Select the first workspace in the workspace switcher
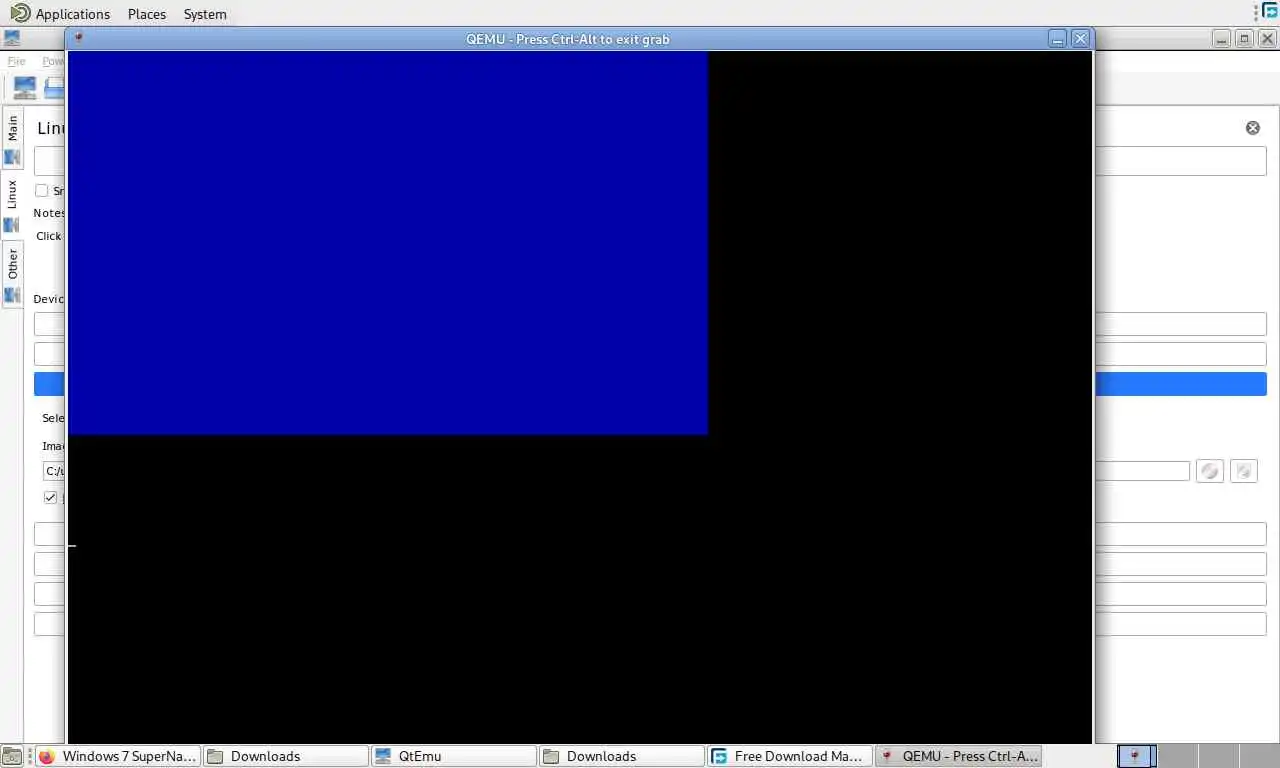 coord(1136,756)
